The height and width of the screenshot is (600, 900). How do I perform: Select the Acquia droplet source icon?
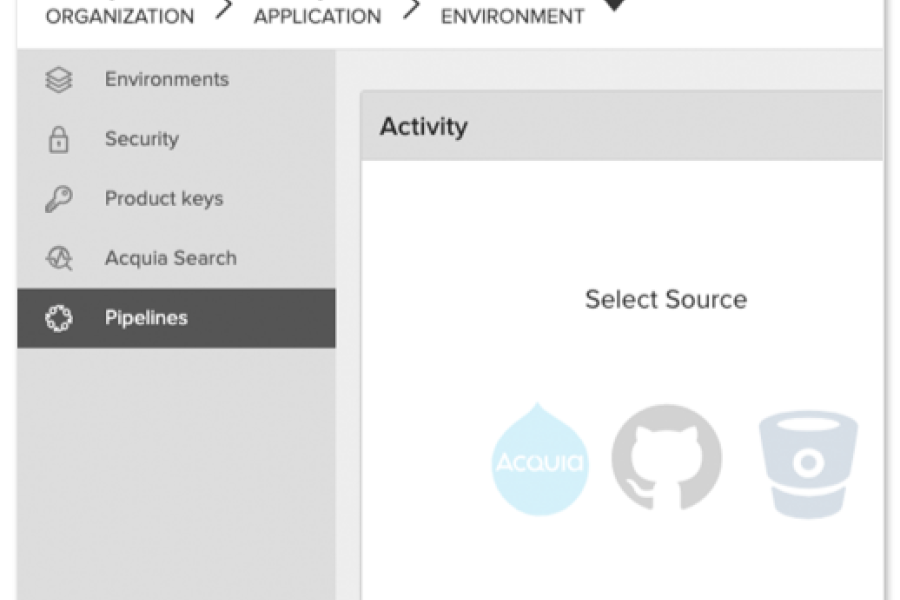coord(540,460)
